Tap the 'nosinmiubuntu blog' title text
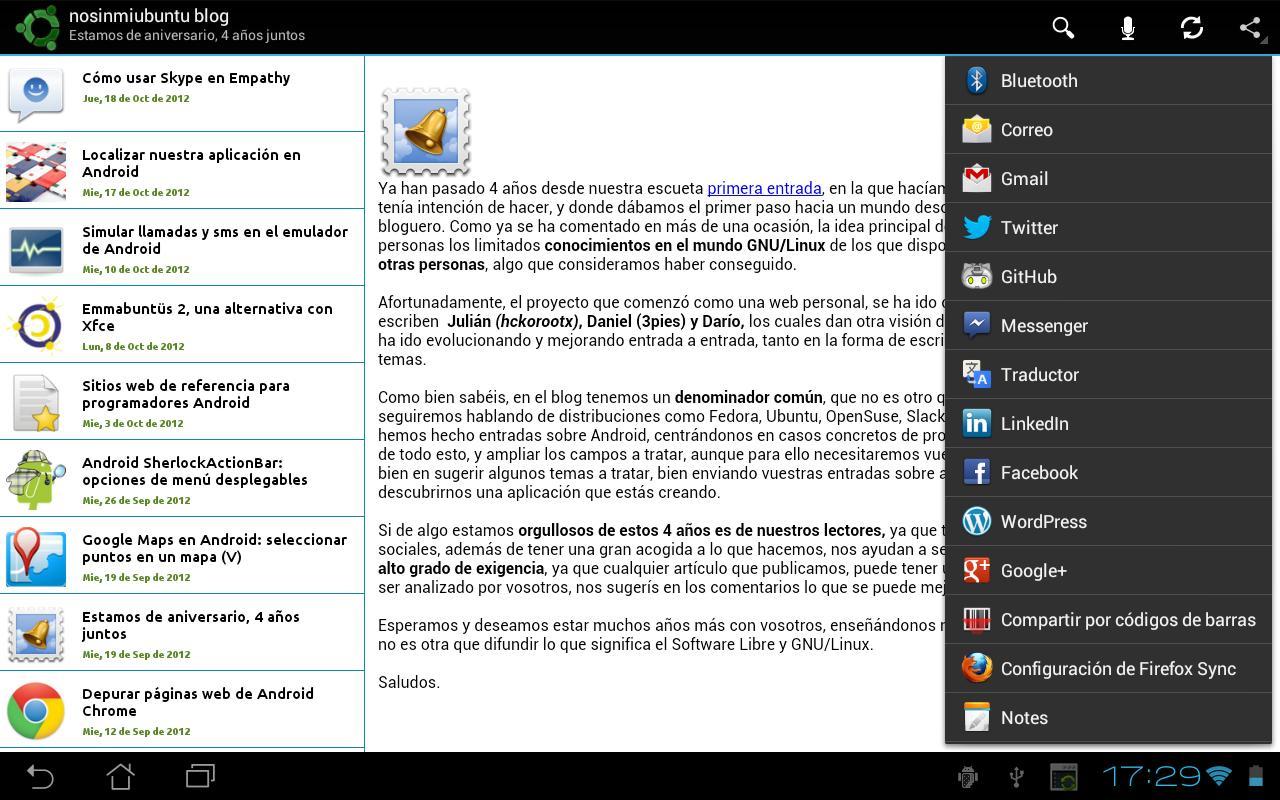Image resolution: width=1280 pixels, height=800 pixels. 149,16
